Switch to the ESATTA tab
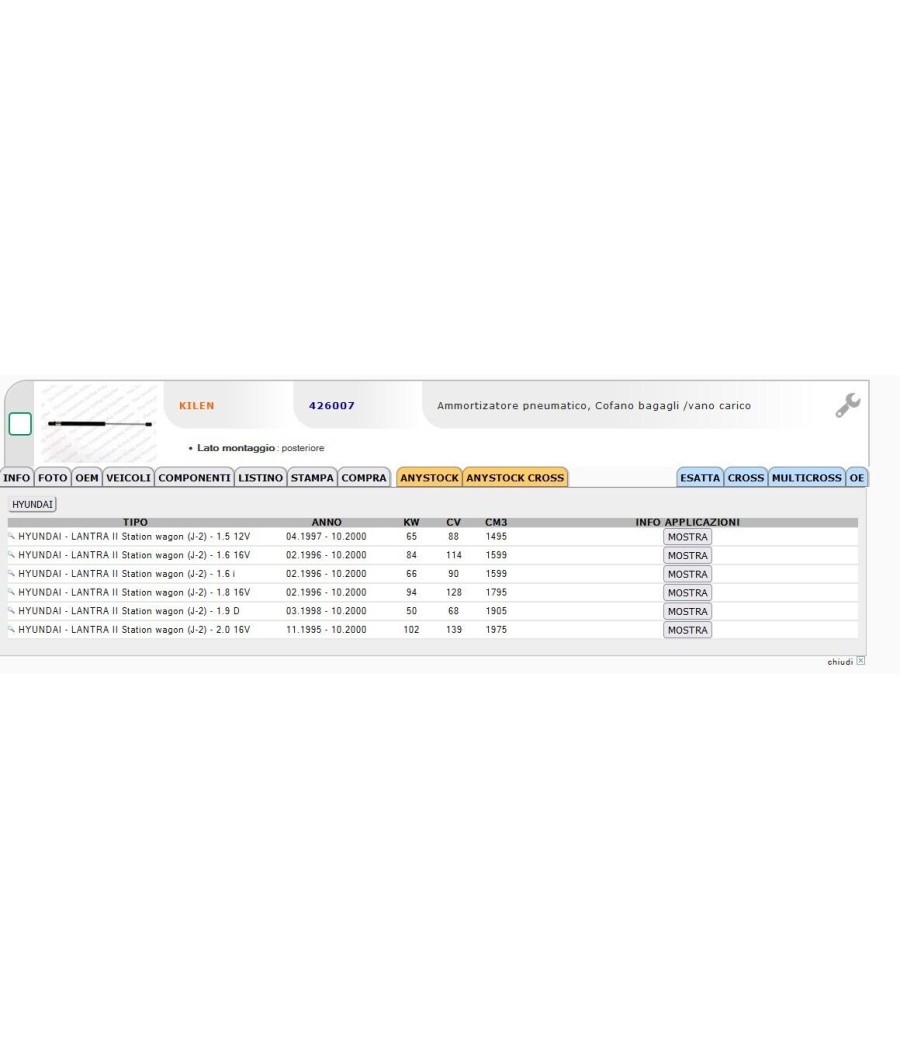 700,477
